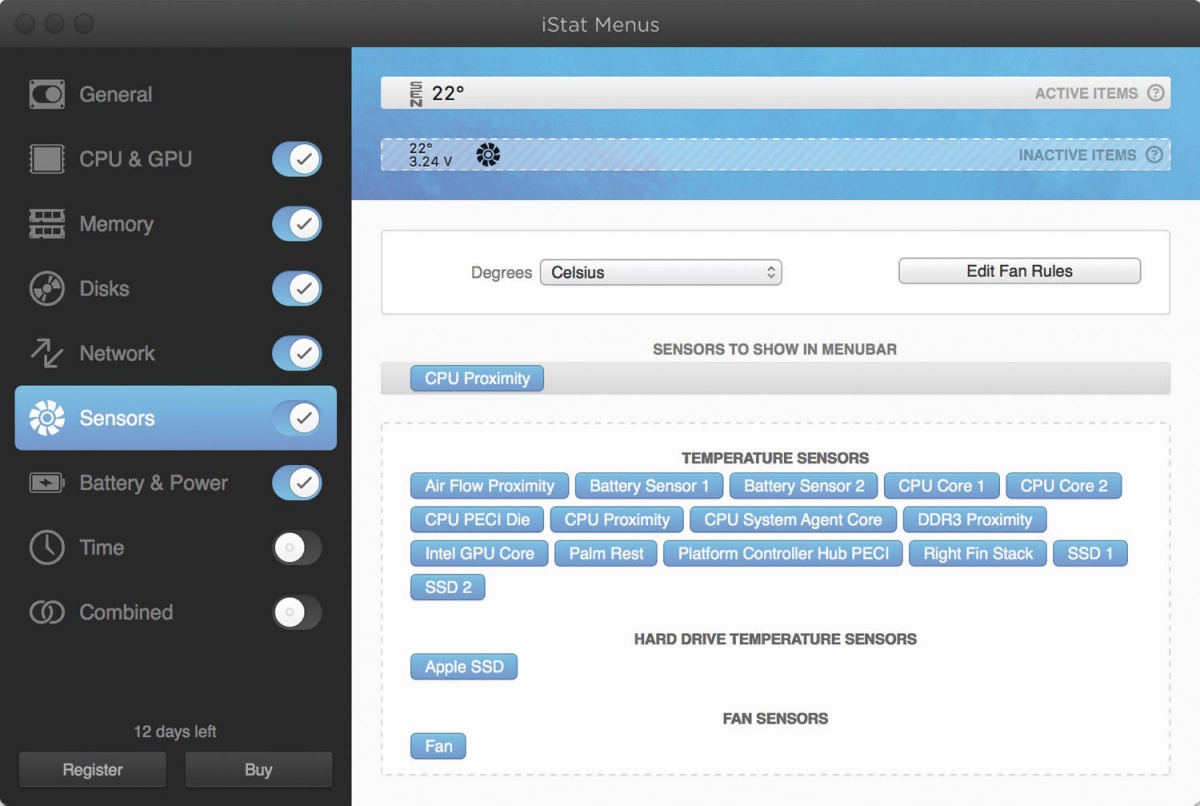Click the Buy button
1200x806 pixels.
(258, 770)
